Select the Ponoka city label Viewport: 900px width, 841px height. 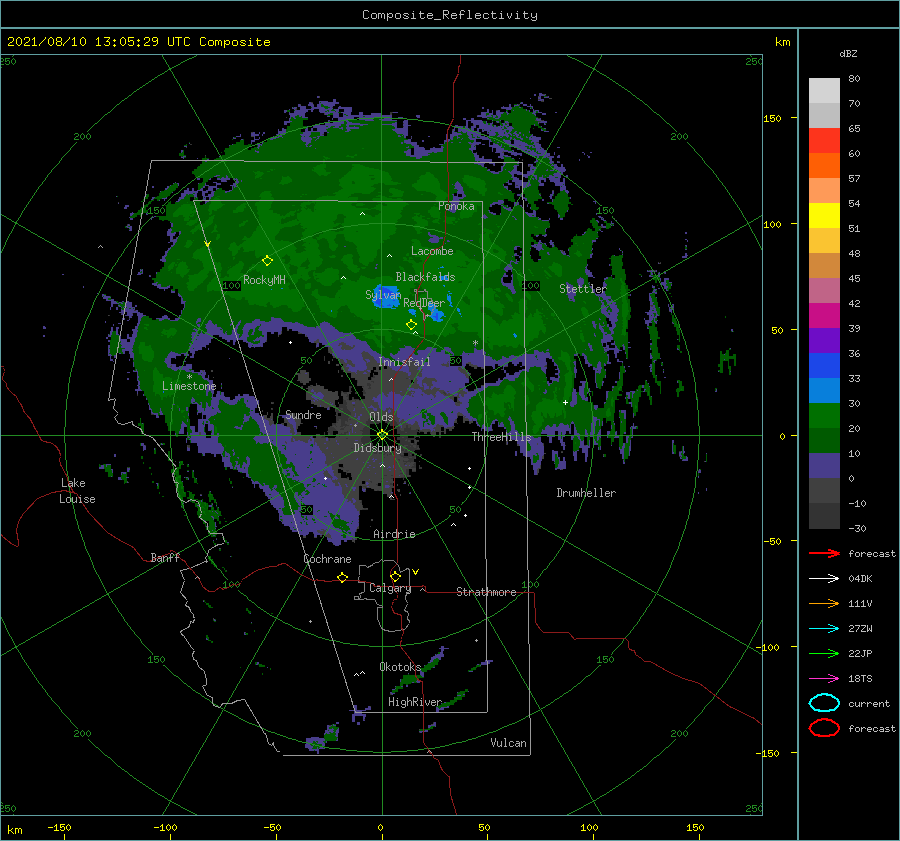[456, 206]
